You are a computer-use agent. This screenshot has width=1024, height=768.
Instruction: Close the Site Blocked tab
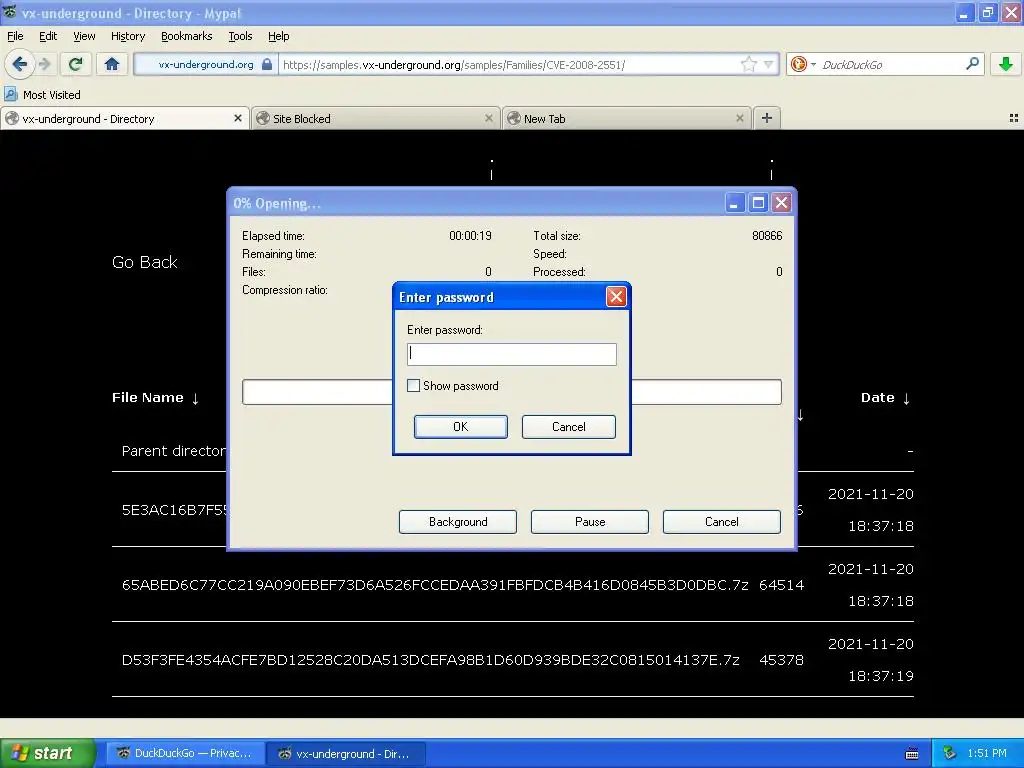point(488,118)
